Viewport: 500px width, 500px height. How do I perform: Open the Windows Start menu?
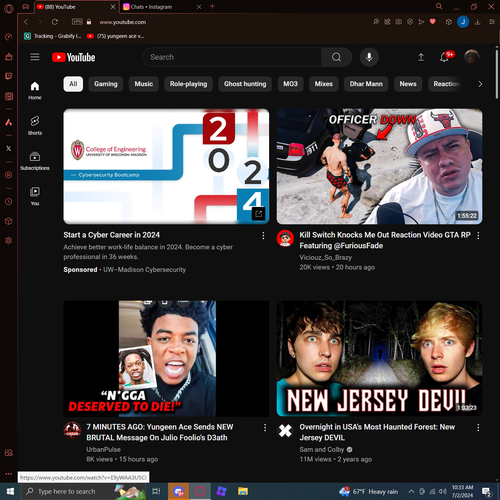click(10, 491)
